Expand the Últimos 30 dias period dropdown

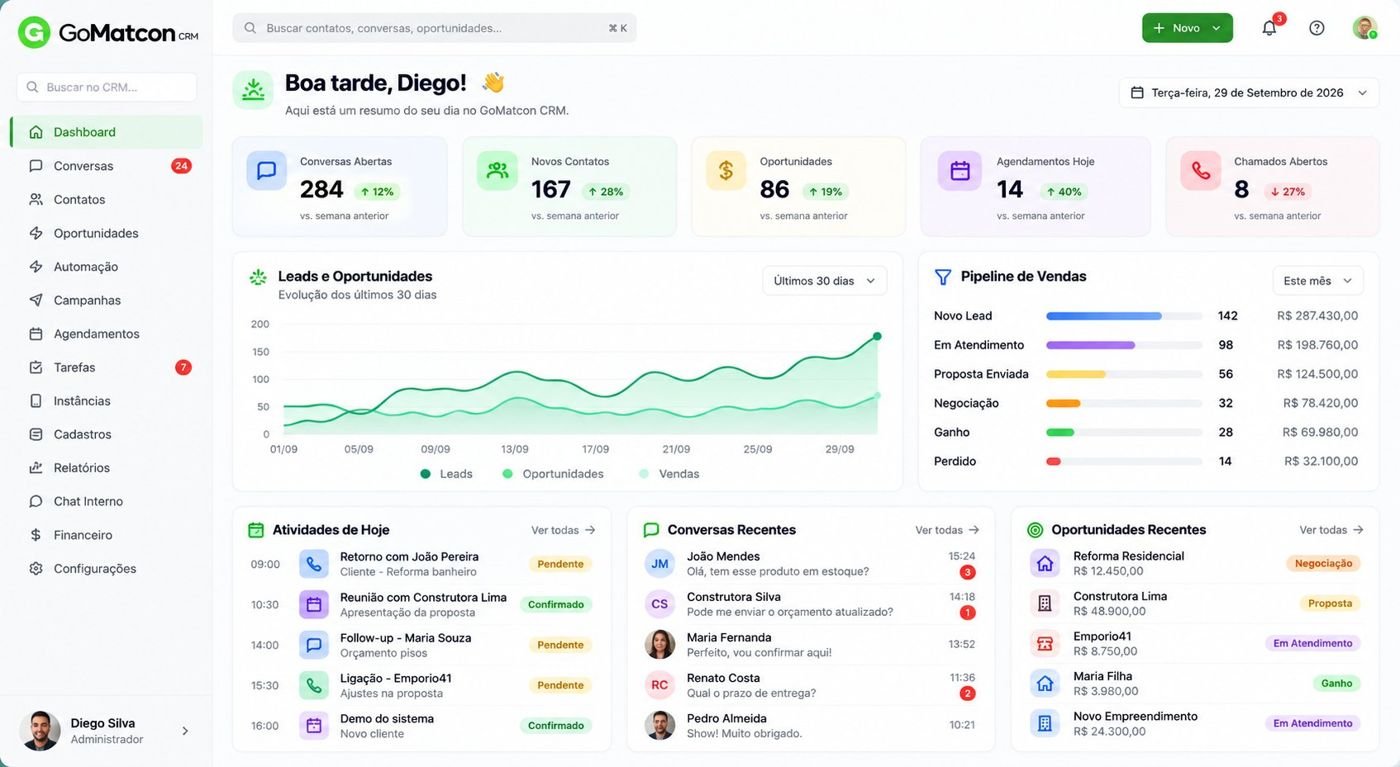(824, 281)
